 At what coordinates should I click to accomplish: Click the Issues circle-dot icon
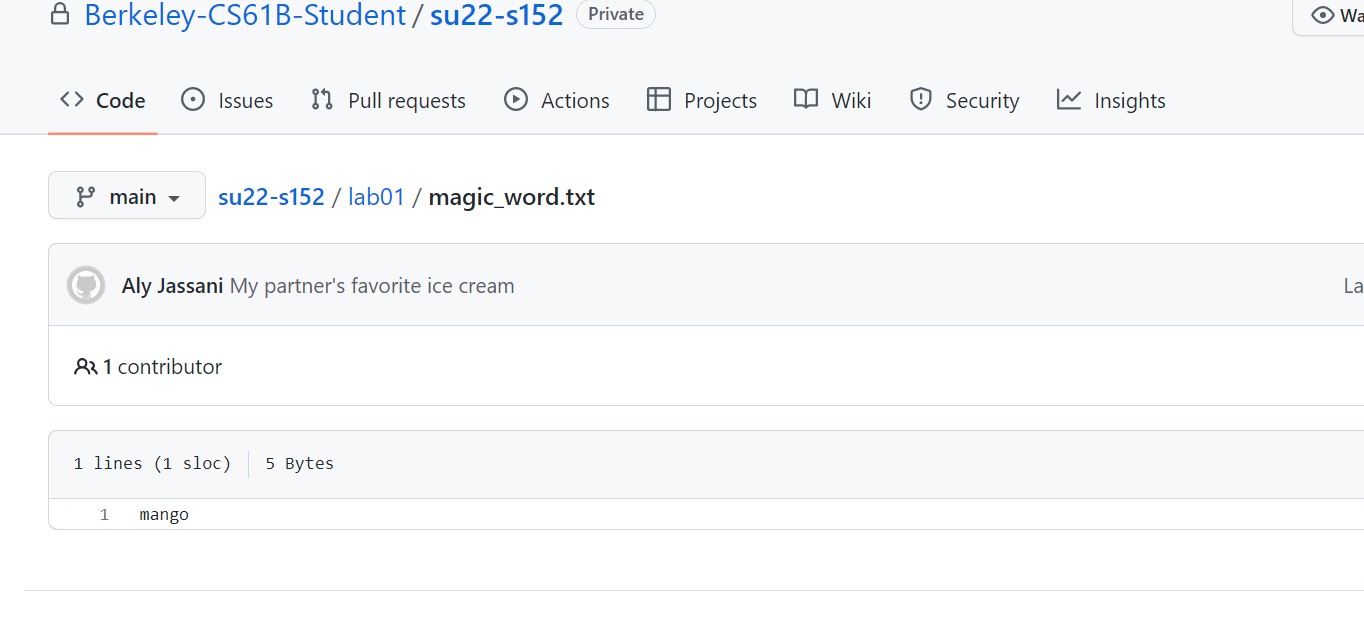[x=193, y=100]
